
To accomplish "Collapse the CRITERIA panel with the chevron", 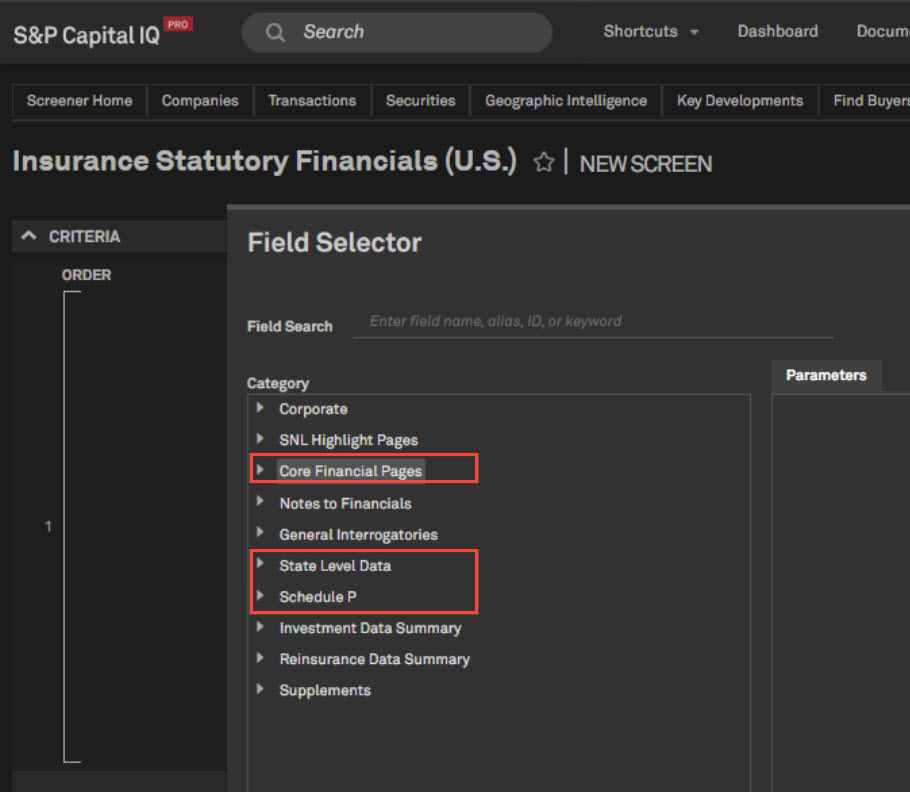I will (28, 236).
